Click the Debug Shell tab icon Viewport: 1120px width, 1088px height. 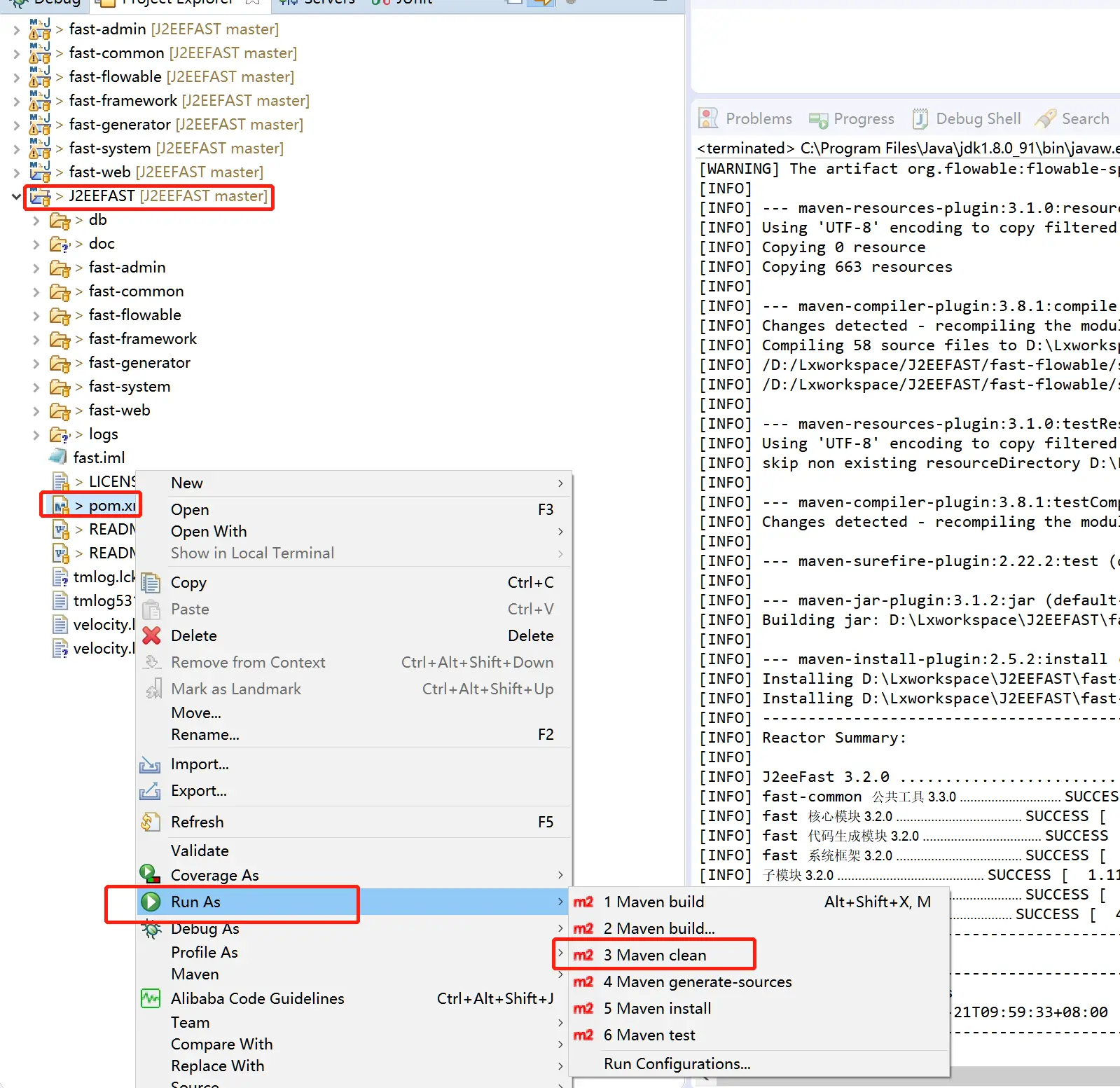point(920,119)
